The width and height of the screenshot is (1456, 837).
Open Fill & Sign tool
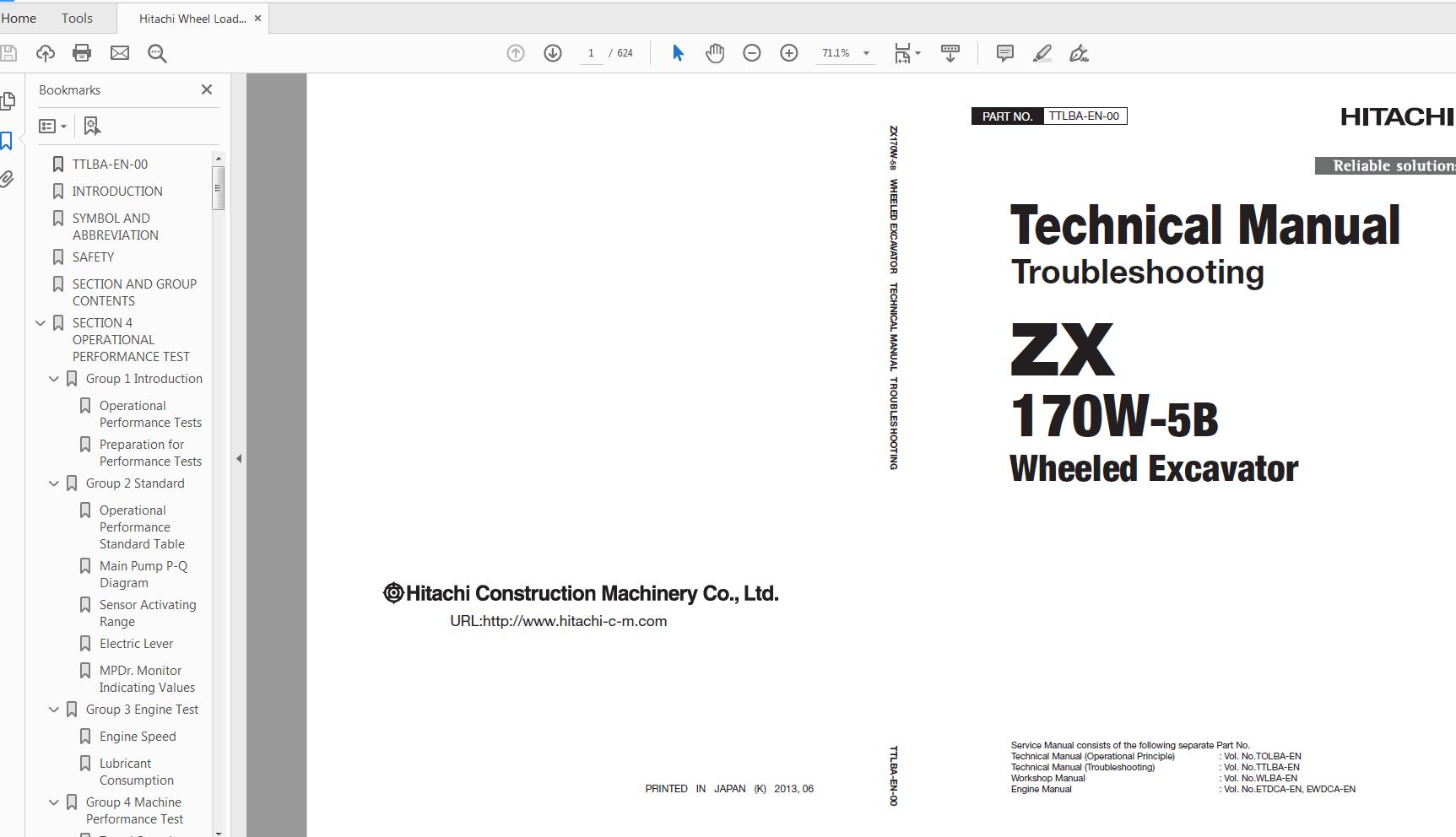click(x=1079, y=53)
